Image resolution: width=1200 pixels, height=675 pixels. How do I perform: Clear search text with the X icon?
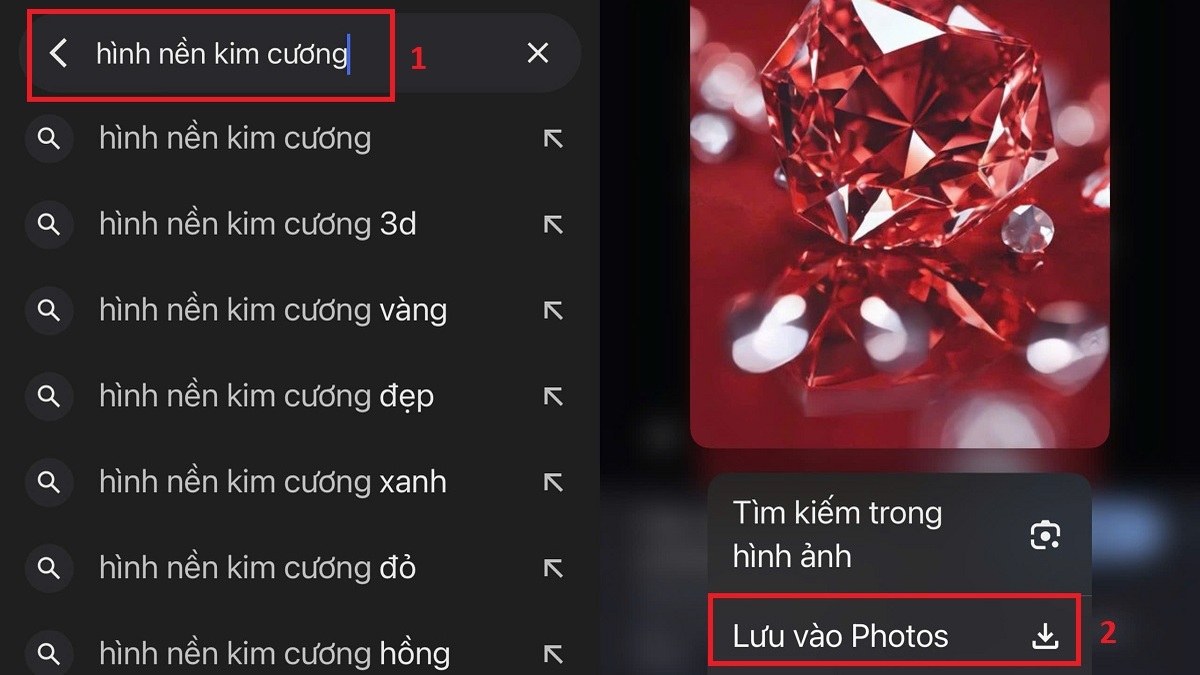click(538, 53)
